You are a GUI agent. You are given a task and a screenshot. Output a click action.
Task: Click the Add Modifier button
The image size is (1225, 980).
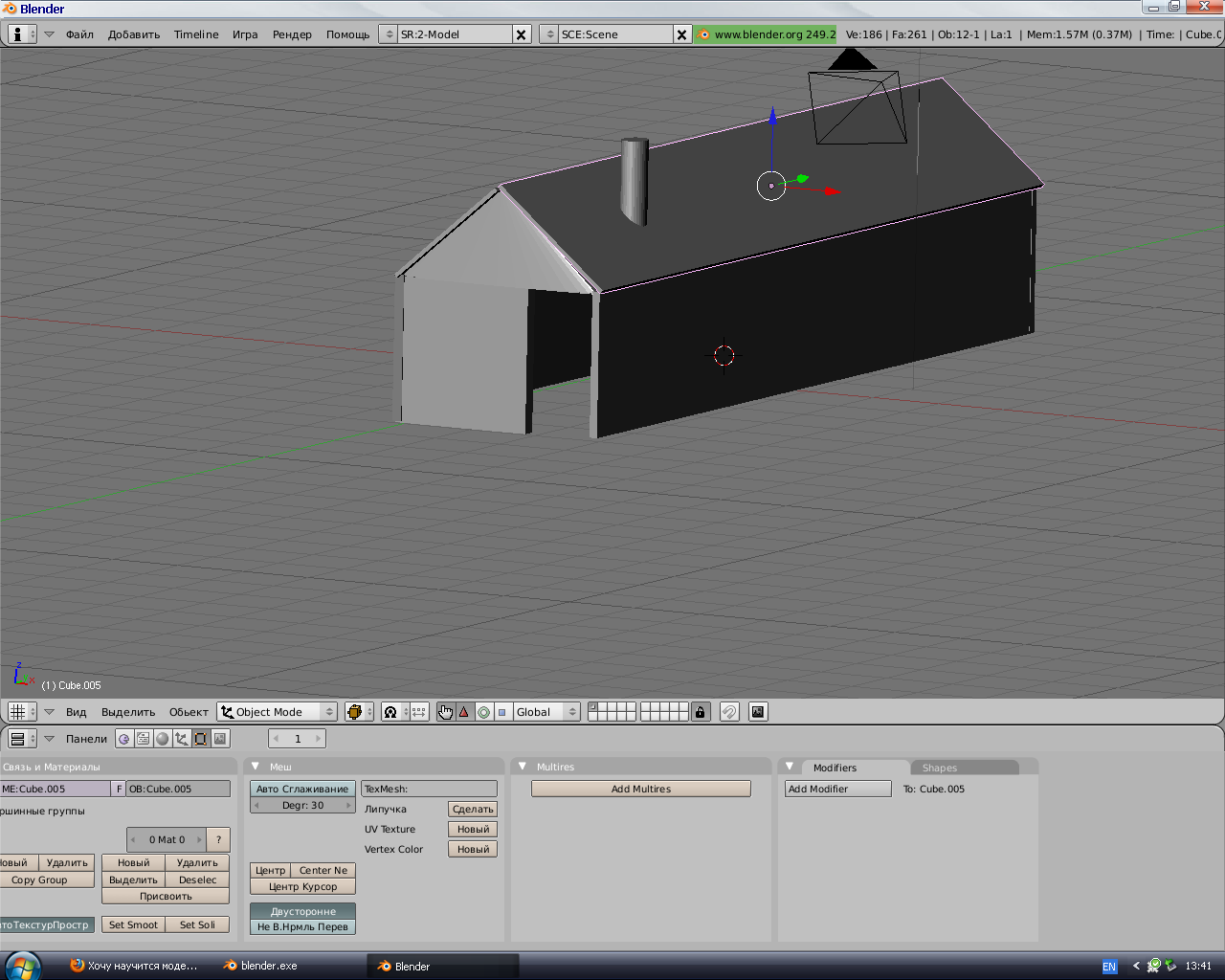(x=838, y=789)
